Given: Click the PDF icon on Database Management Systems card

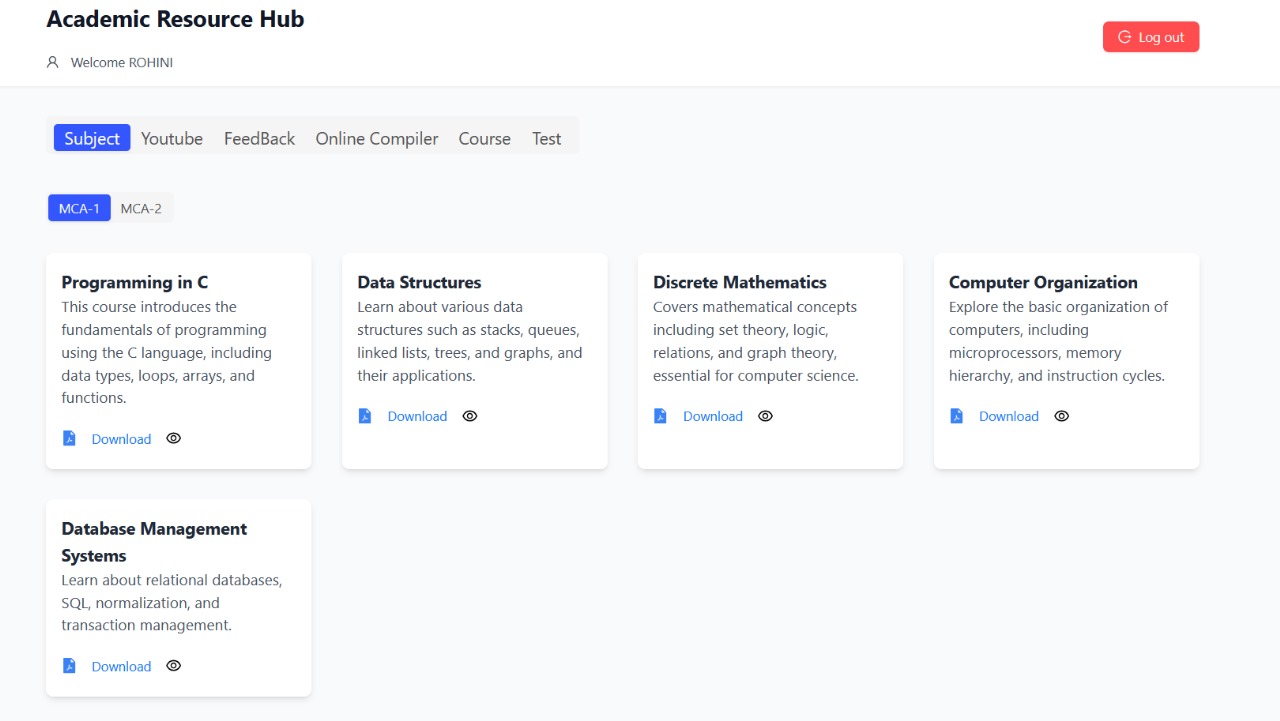Looking at the screenshot, I should 69,665.
